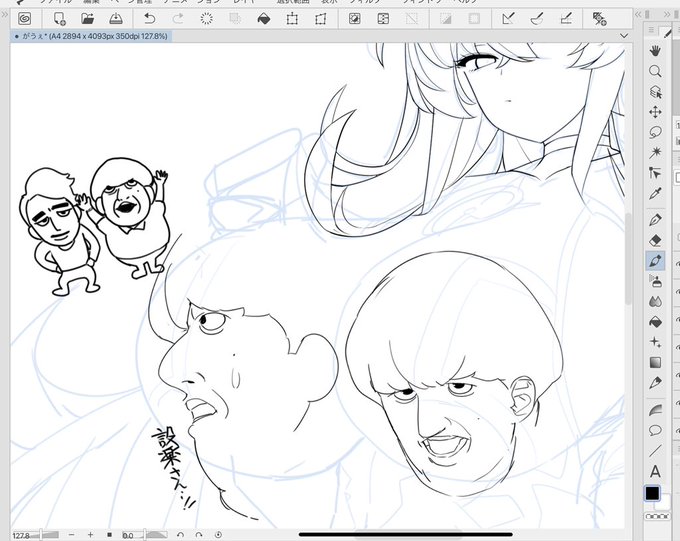Select the Hand move tool
This screenshot has height=541, width=680.
[x=655, y=50]
